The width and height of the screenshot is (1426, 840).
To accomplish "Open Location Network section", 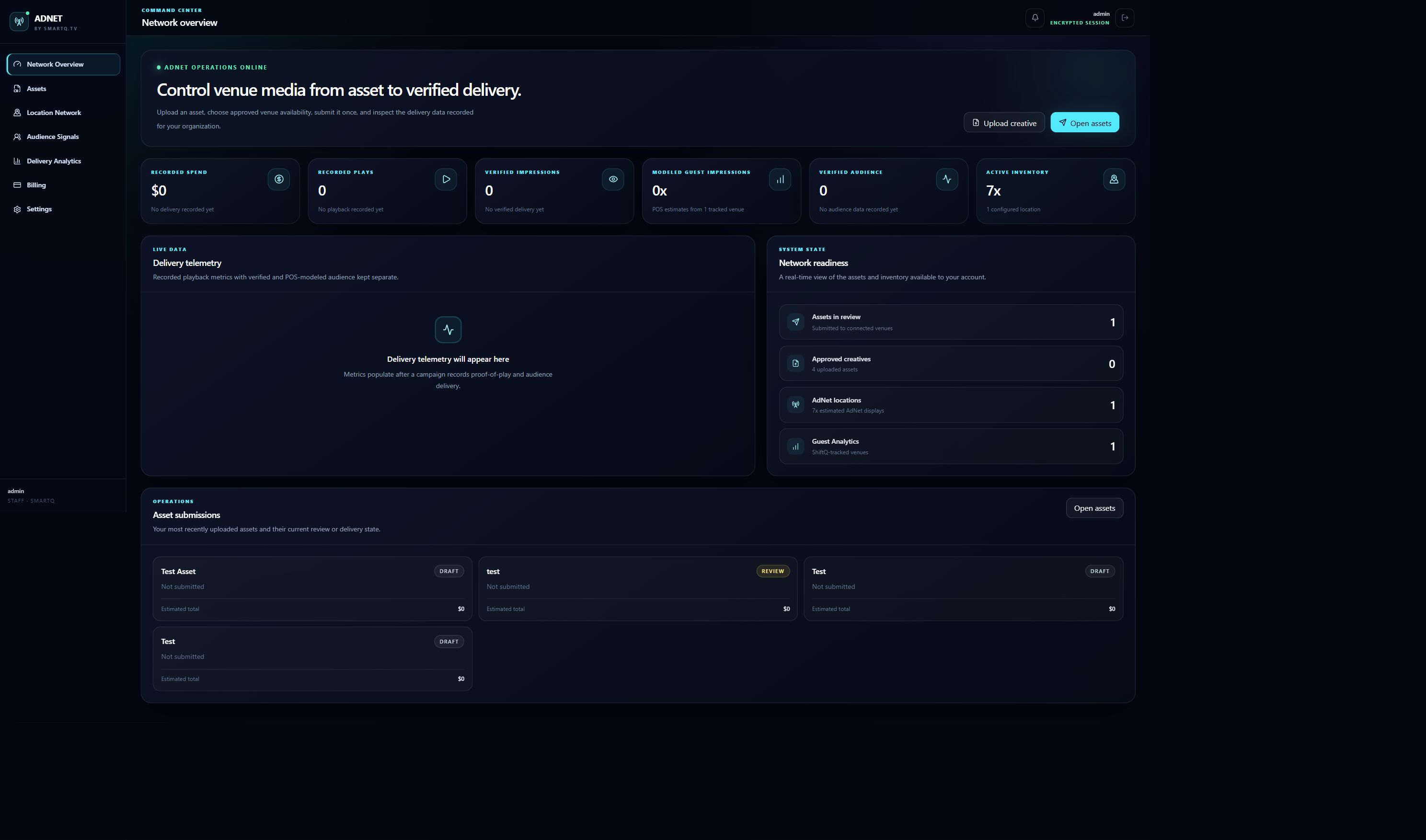I will [63, 113].
